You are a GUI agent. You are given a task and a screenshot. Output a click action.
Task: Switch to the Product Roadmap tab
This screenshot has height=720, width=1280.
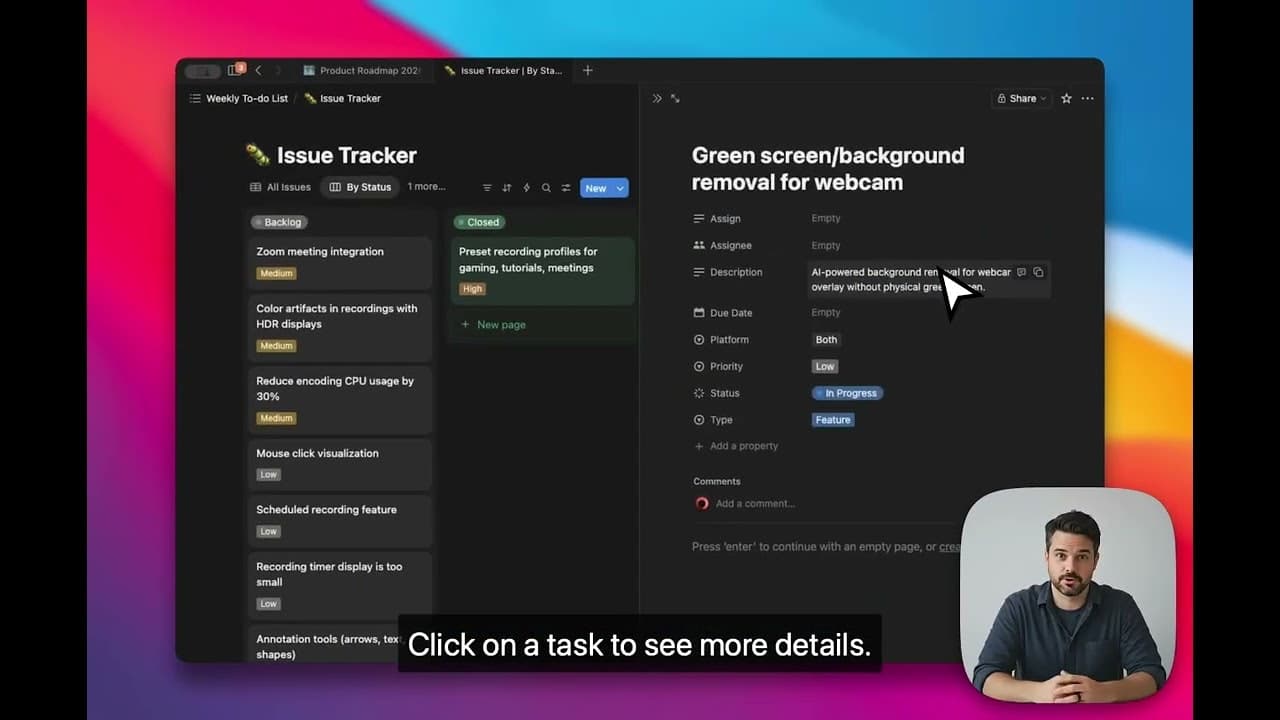(363, 70)
